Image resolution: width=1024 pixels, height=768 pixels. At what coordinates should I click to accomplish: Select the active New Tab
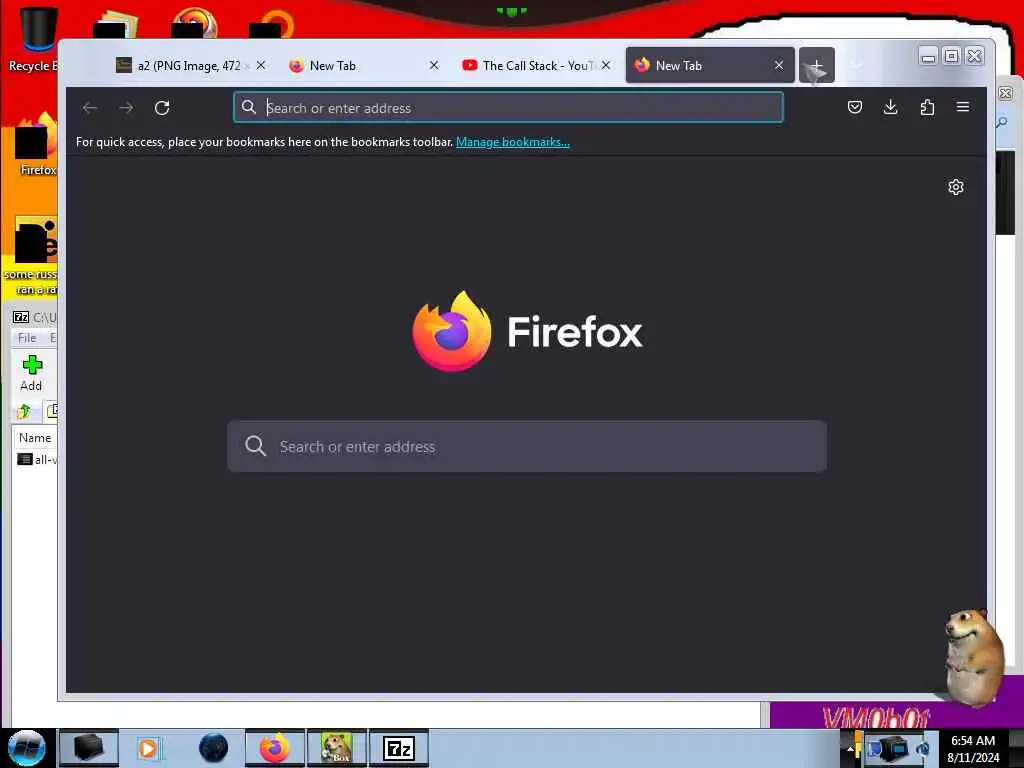[702, 65]
